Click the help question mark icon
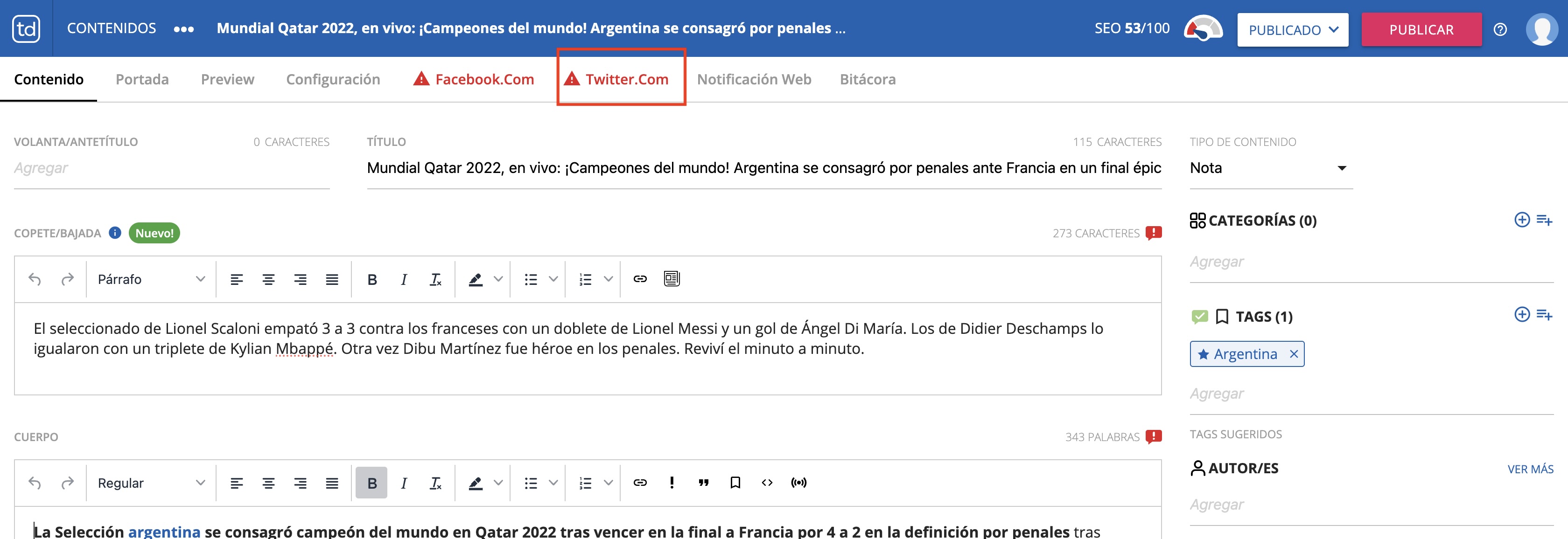 1500,30
